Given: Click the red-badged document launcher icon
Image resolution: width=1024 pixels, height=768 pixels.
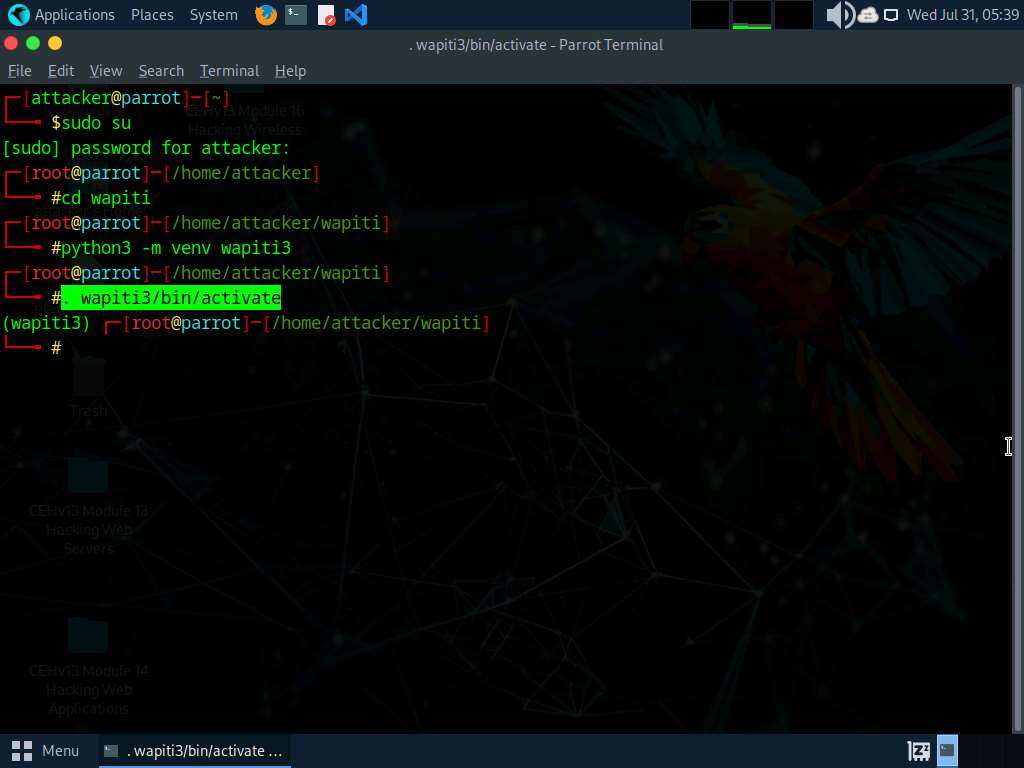Looking at the screenshot, I should pyautogui.click(x=326, y=15).
